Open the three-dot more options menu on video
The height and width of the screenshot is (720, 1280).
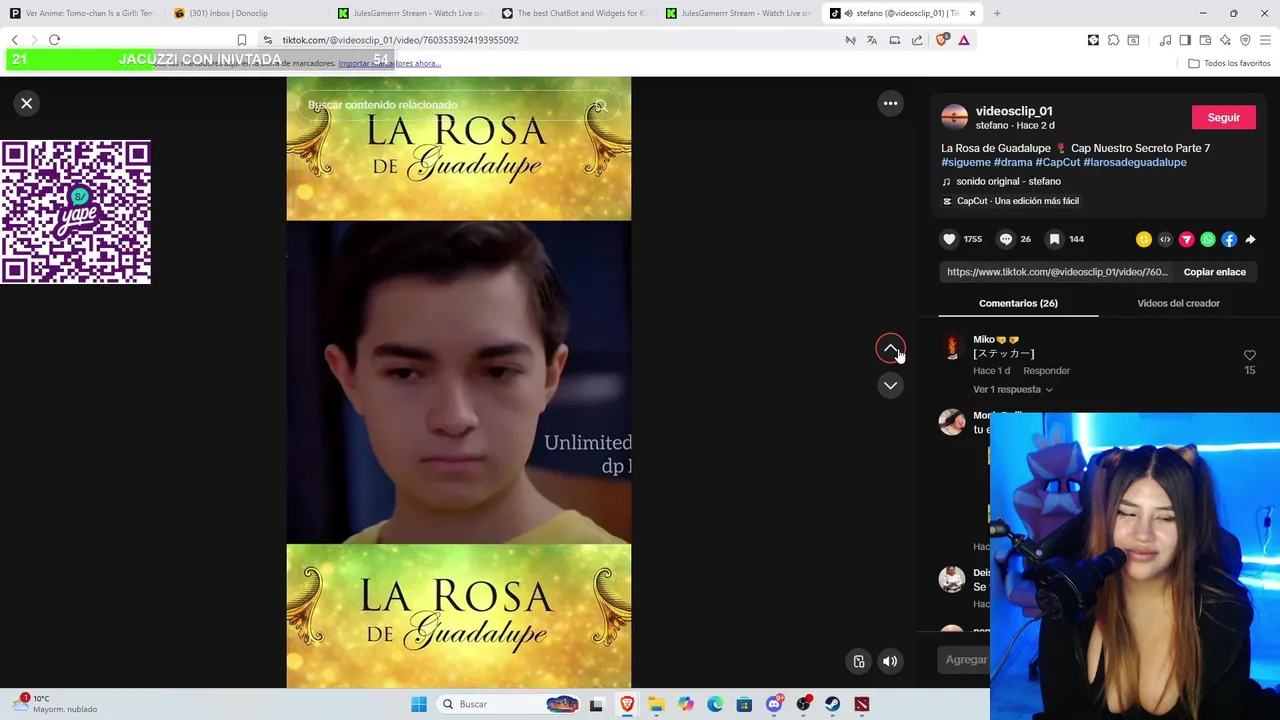(890, 103)
